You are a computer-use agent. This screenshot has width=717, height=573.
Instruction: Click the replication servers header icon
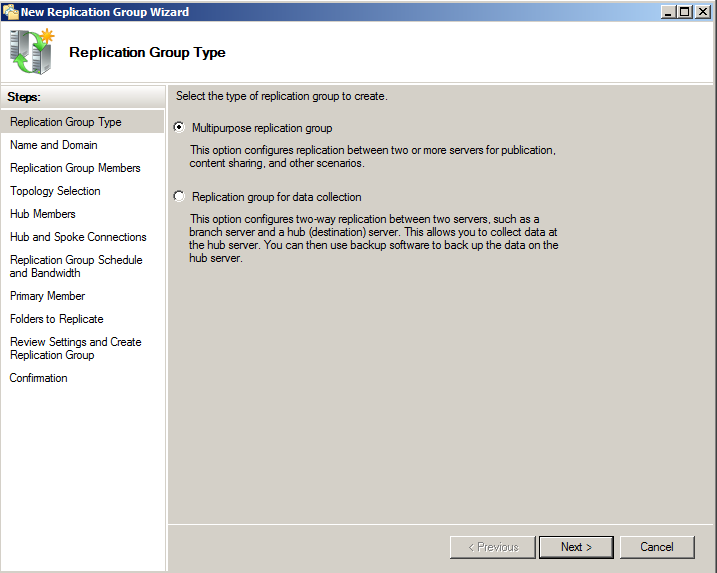tap(31, 52)
